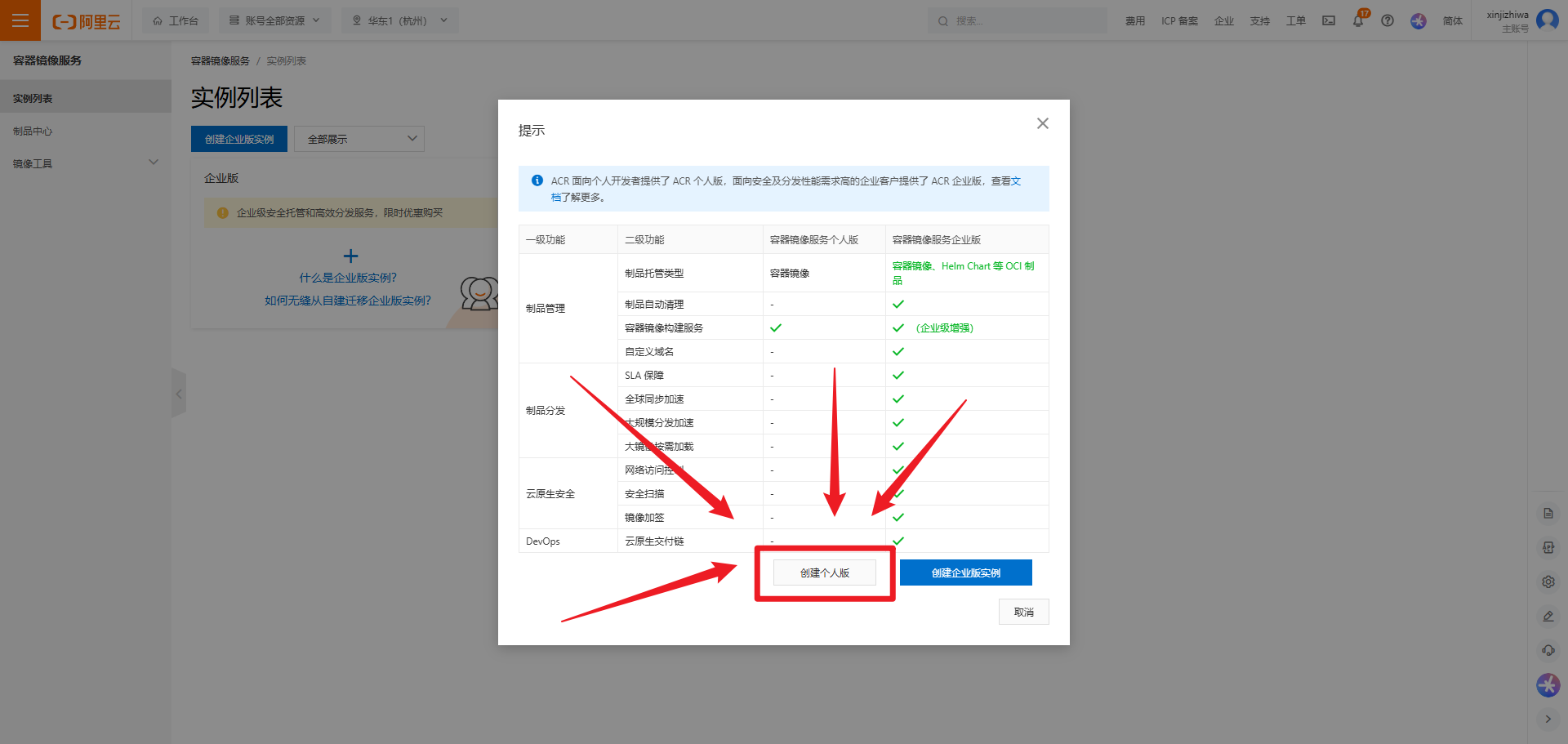This screenshot has height=744, width=1568.
Task: Click the 取消 button
Action: pyautogui.click(x=1024, y=612)
